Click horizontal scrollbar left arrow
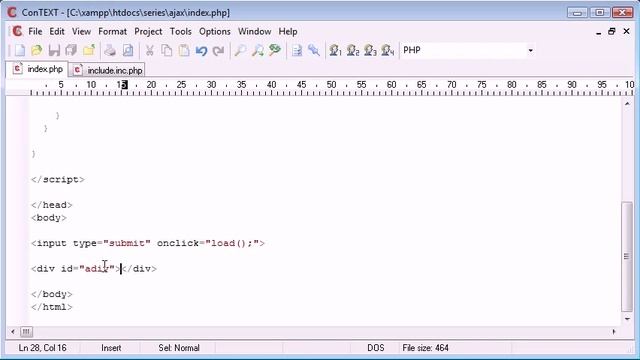This screenshot has width=640, height=360. 13,332
